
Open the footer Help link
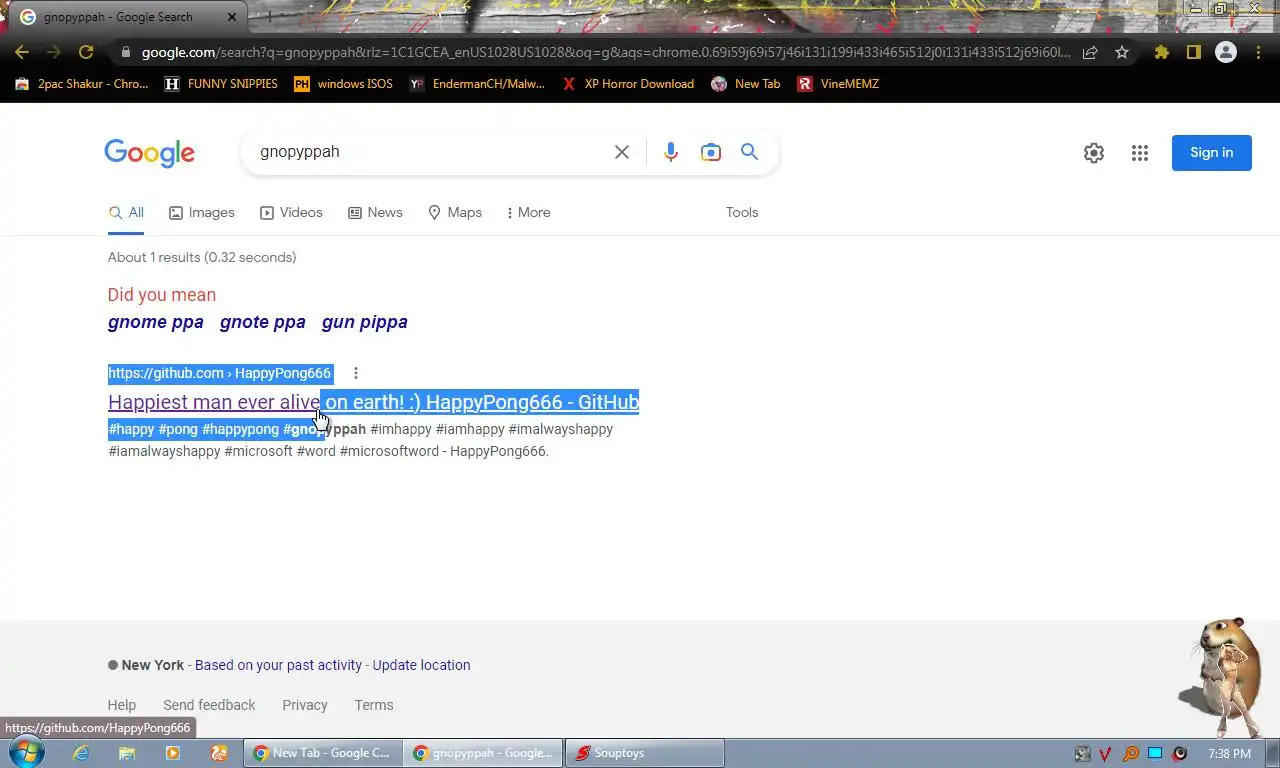tap(122, 705)
